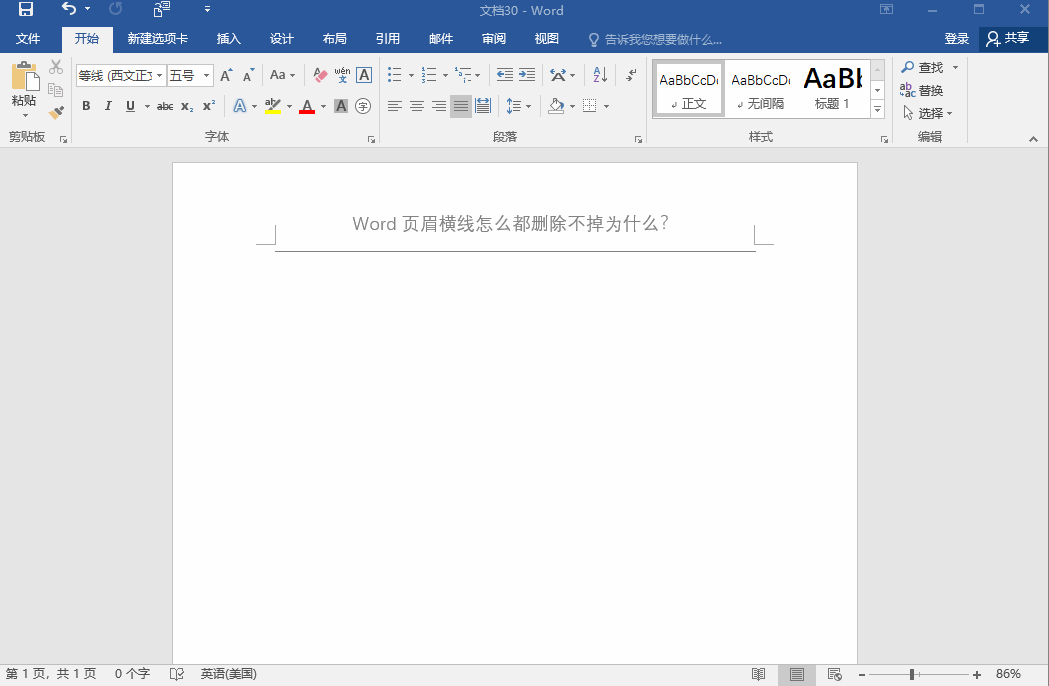Paste from the clipboard with the 粘贴 icon
This screenshot has width=1049, height=686.
(x=24, y=76)
